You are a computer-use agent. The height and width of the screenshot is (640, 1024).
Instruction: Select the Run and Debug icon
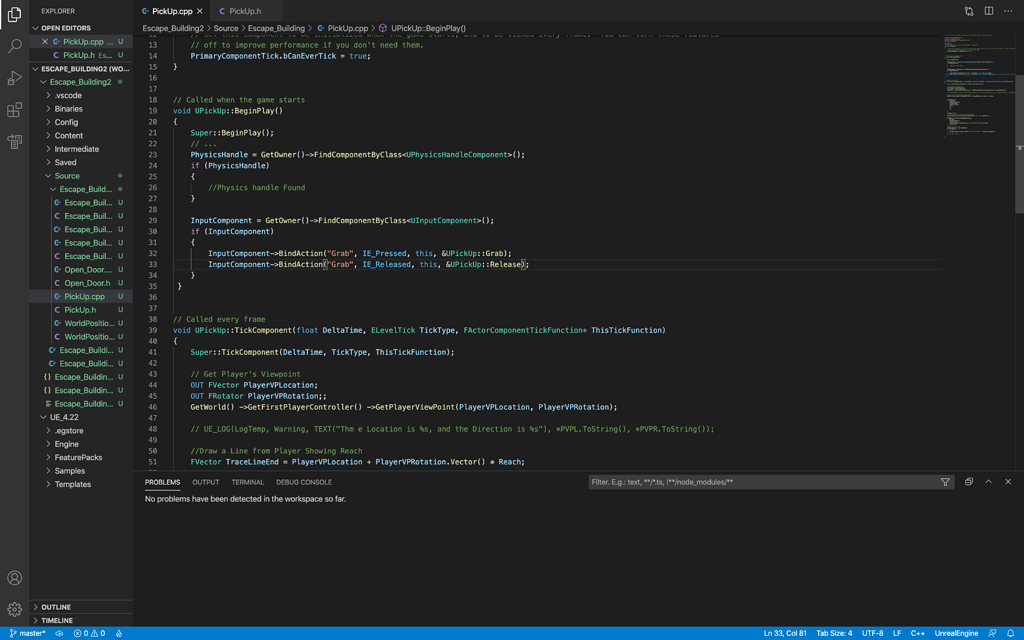(14, 78)
